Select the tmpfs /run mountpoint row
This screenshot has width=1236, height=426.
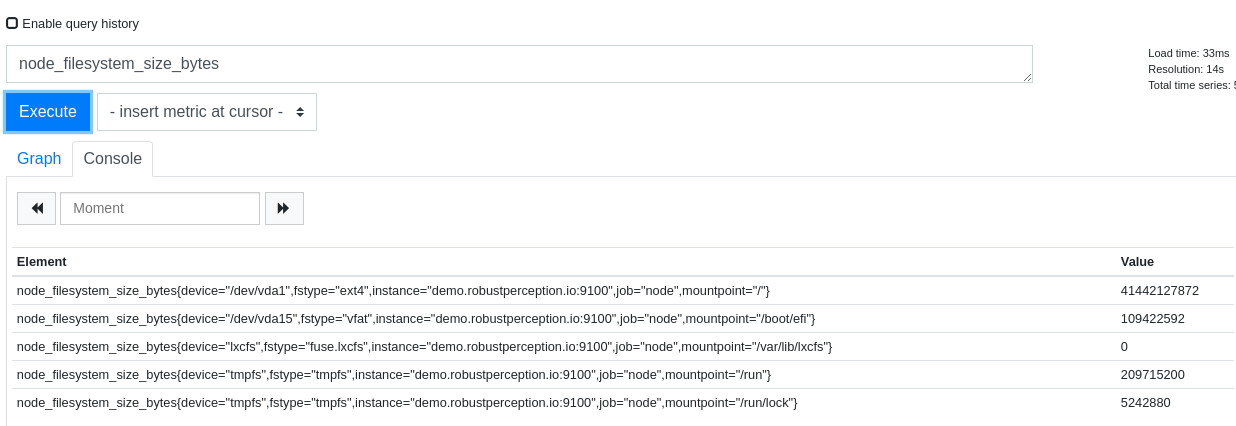pyautogui.click(x=623, y=374)
